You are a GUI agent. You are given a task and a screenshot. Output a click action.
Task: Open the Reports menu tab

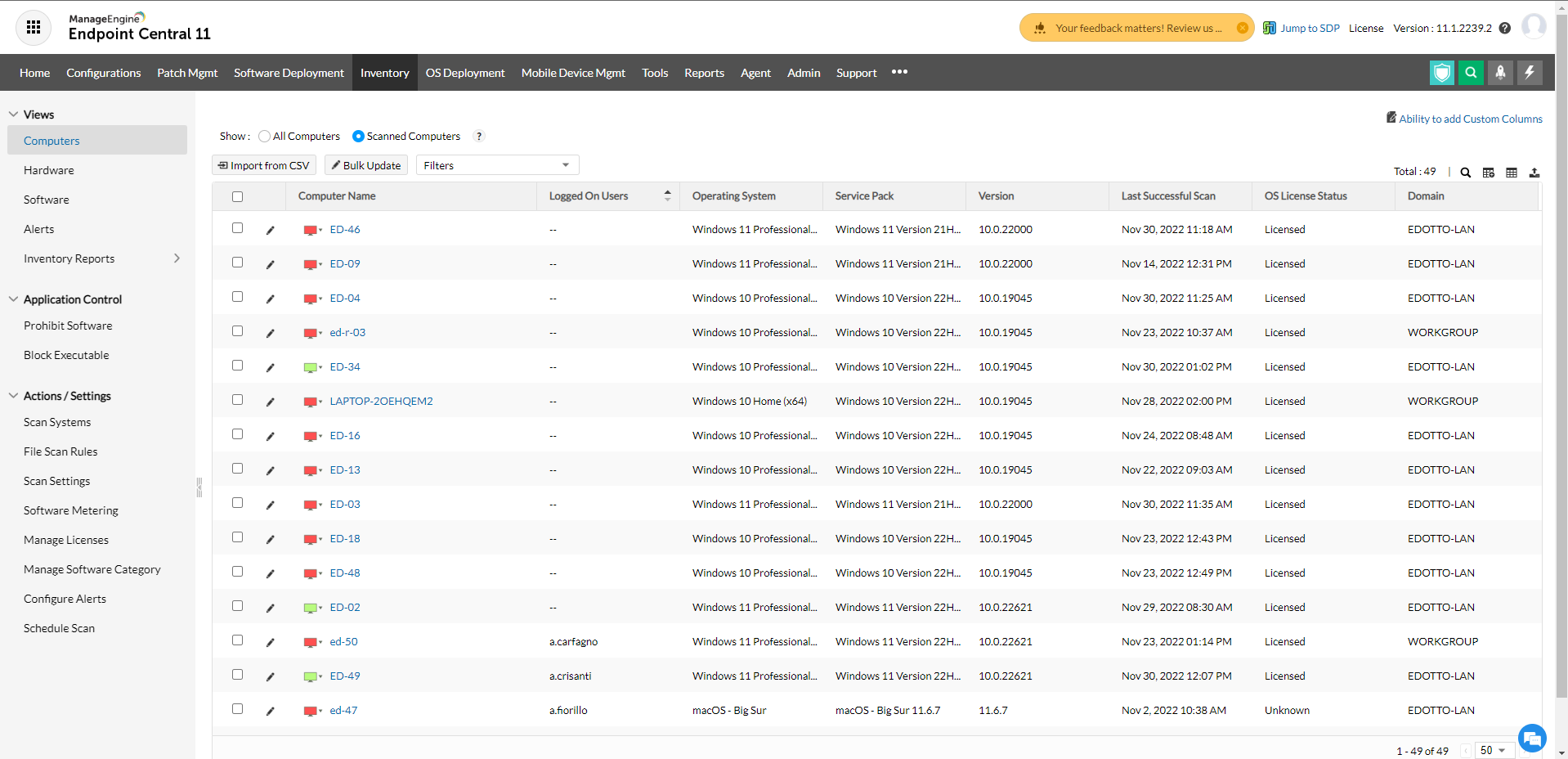tap(704, 73)
